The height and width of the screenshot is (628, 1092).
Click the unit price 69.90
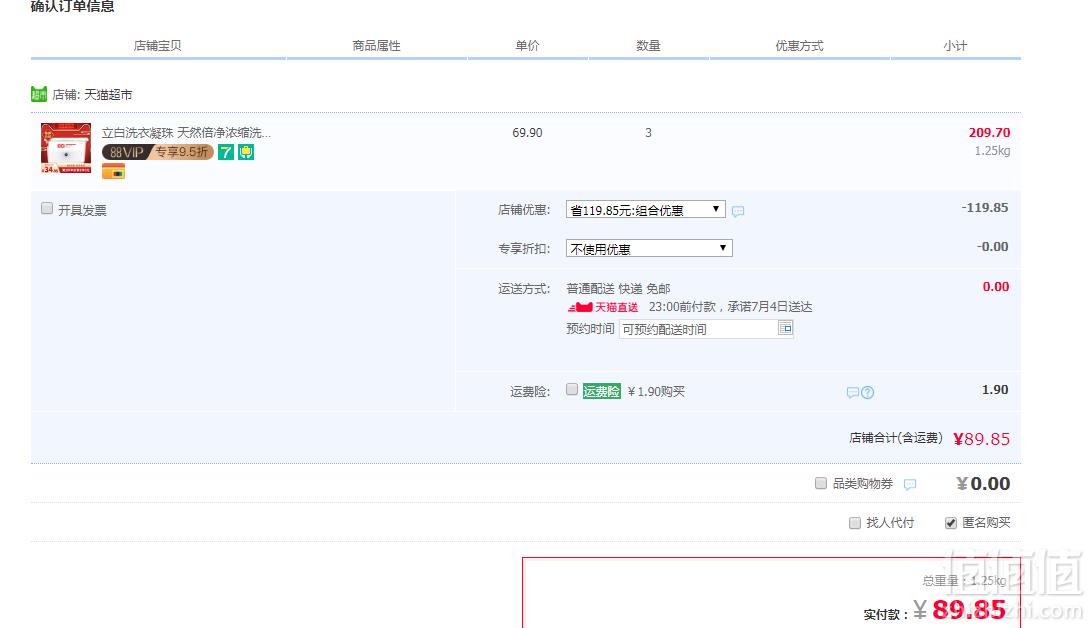(527, 132)
